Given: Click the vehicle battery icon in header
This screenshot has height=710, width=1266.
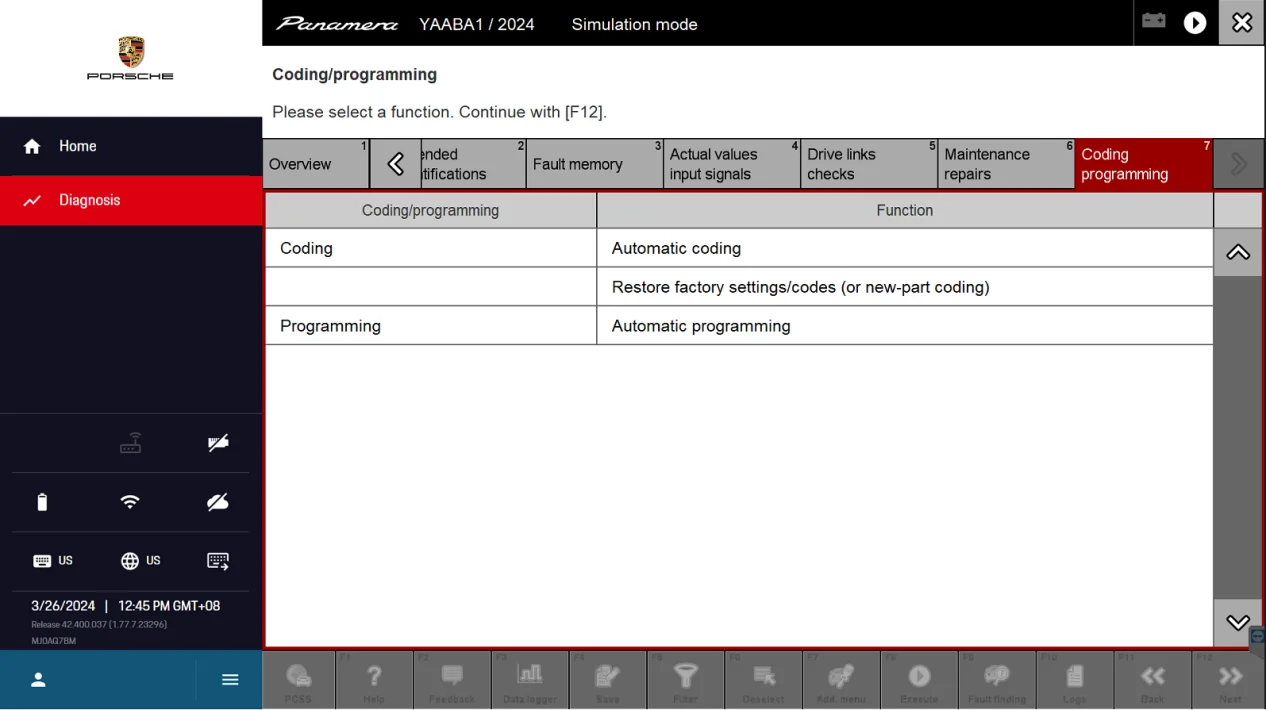Looking at the screenshot, I should [x=1154, y=22].
